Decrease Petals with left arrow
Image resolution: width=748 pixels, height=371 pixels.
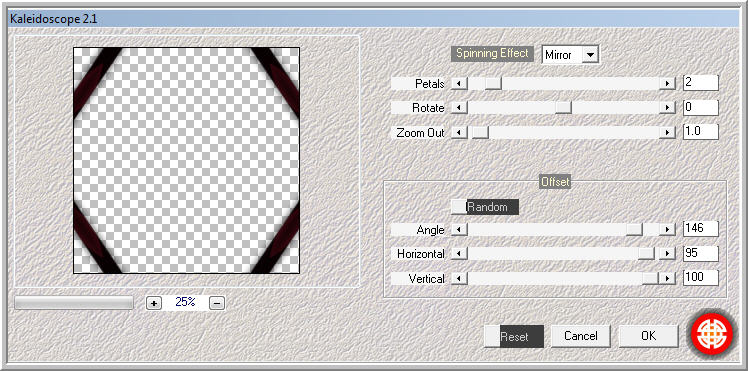pyautogui.click(x=459, y=83)
